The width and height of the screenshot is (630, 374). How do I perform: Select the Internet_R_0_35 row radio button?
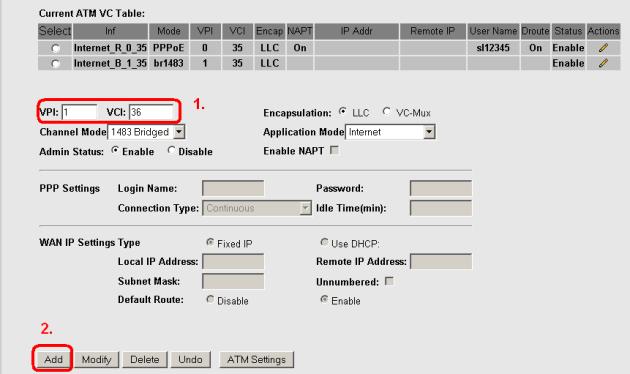(55, 48)
